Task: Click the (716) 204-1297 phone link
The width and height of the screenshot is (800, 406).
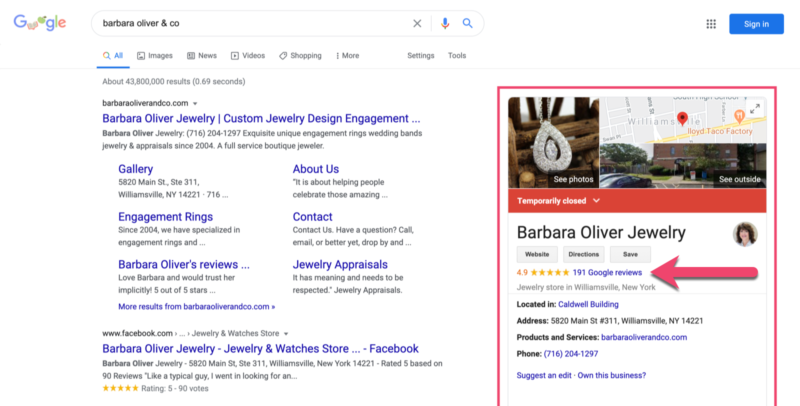Action: tap(571, 354)
